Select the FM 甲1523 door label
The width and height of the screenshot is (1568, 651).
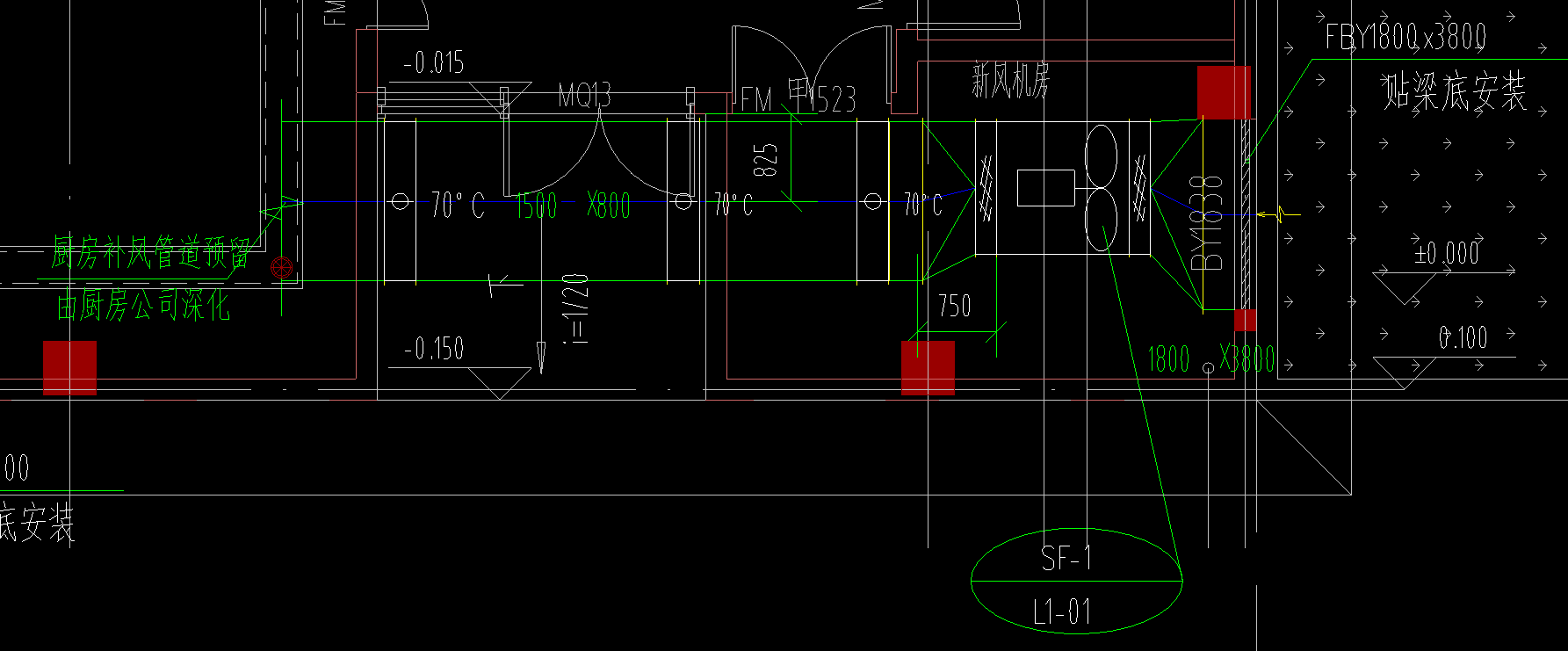(798, 97)
